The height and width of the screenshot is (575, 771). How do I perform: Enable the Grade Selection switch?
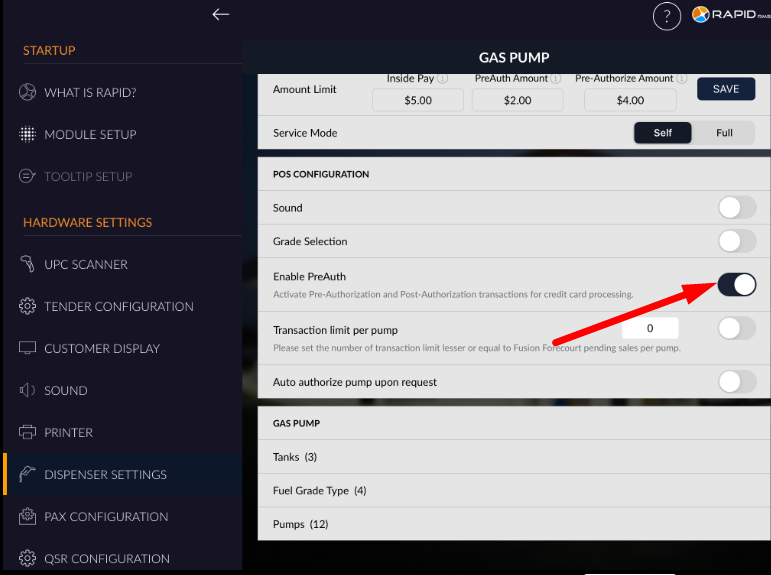coord(736,241)
